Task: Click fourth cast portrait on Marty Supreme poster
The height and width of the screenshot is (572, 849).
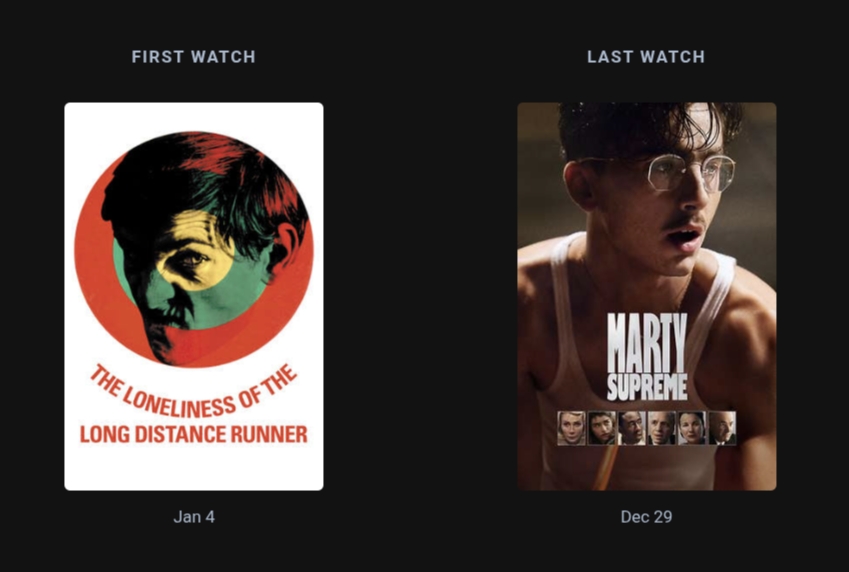Action: pyautogui.click(x=662, y=428)
